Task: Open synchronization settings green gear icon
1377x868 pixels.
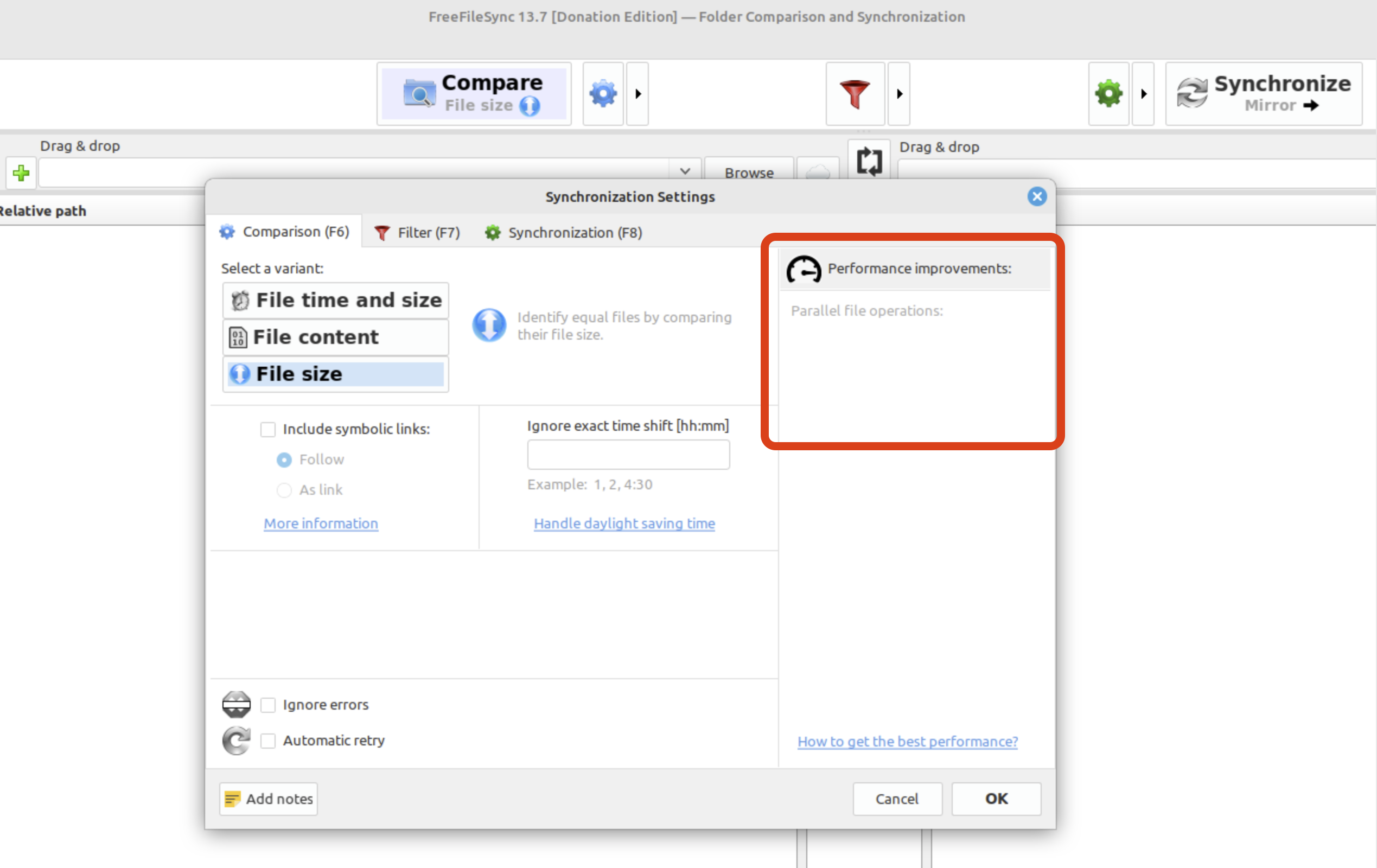Action: point(1108,94)
